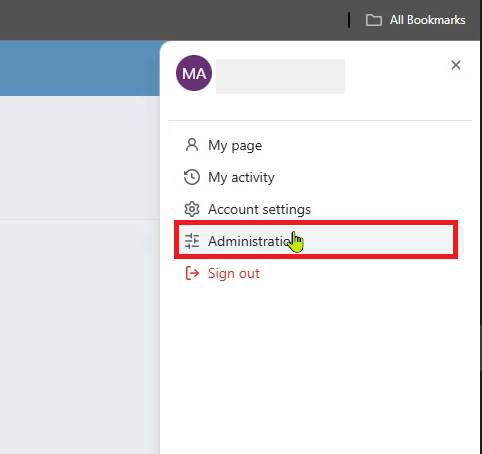The image size is (482, 454).
Task: Click the blue header bar area
Action: point(80,68)
